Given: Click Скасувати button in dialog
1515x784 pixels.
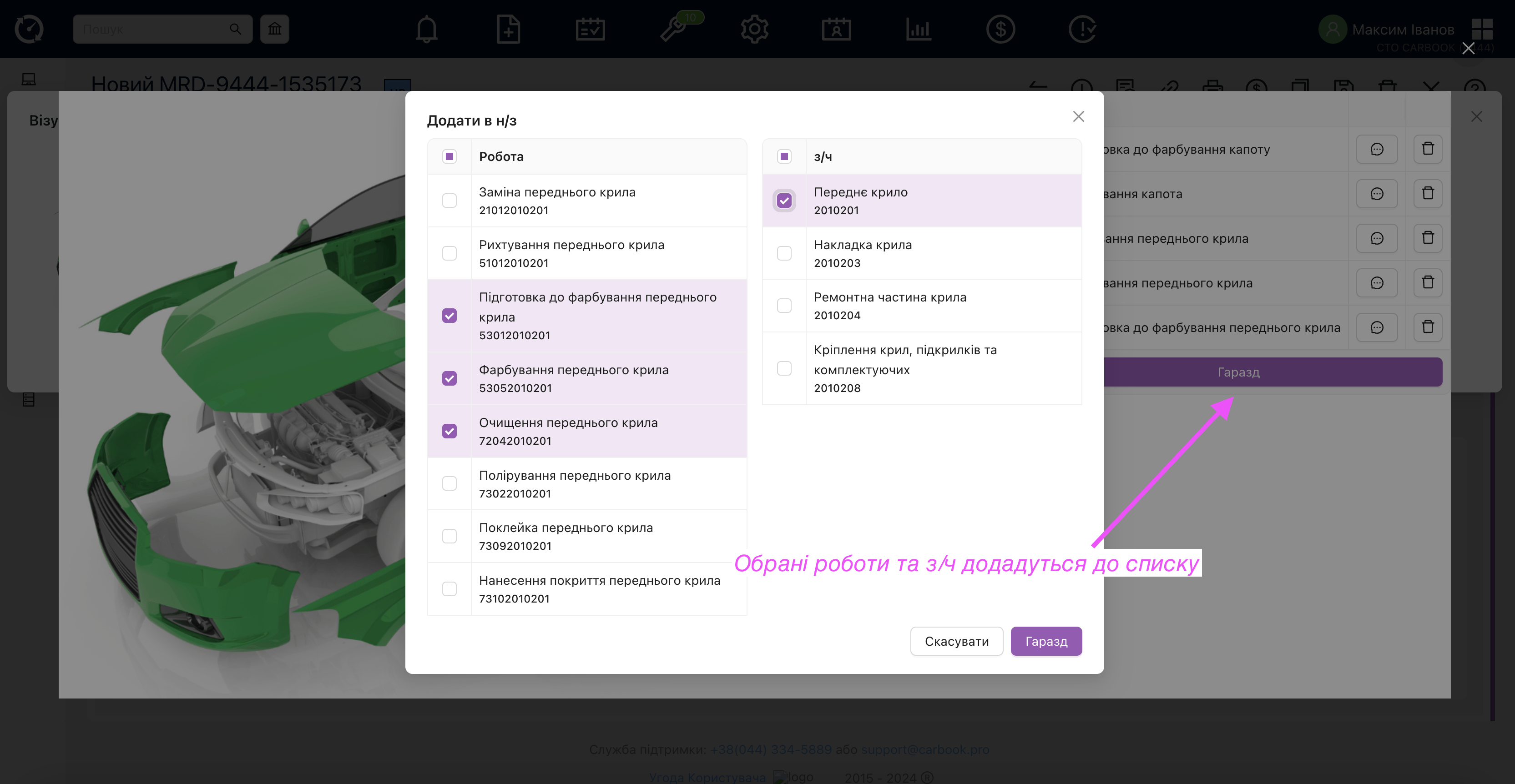Looking at the screenshot, I should point(956,641).
